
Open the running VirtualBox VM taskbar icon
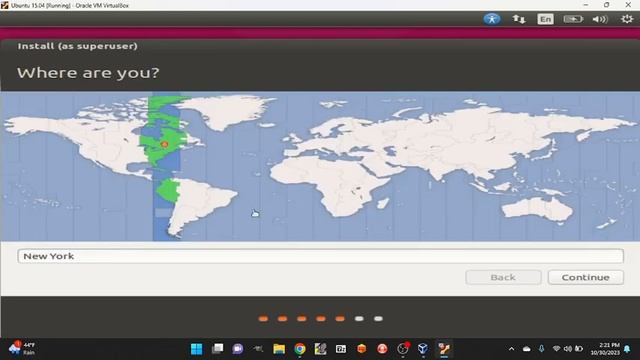point(444,349)
